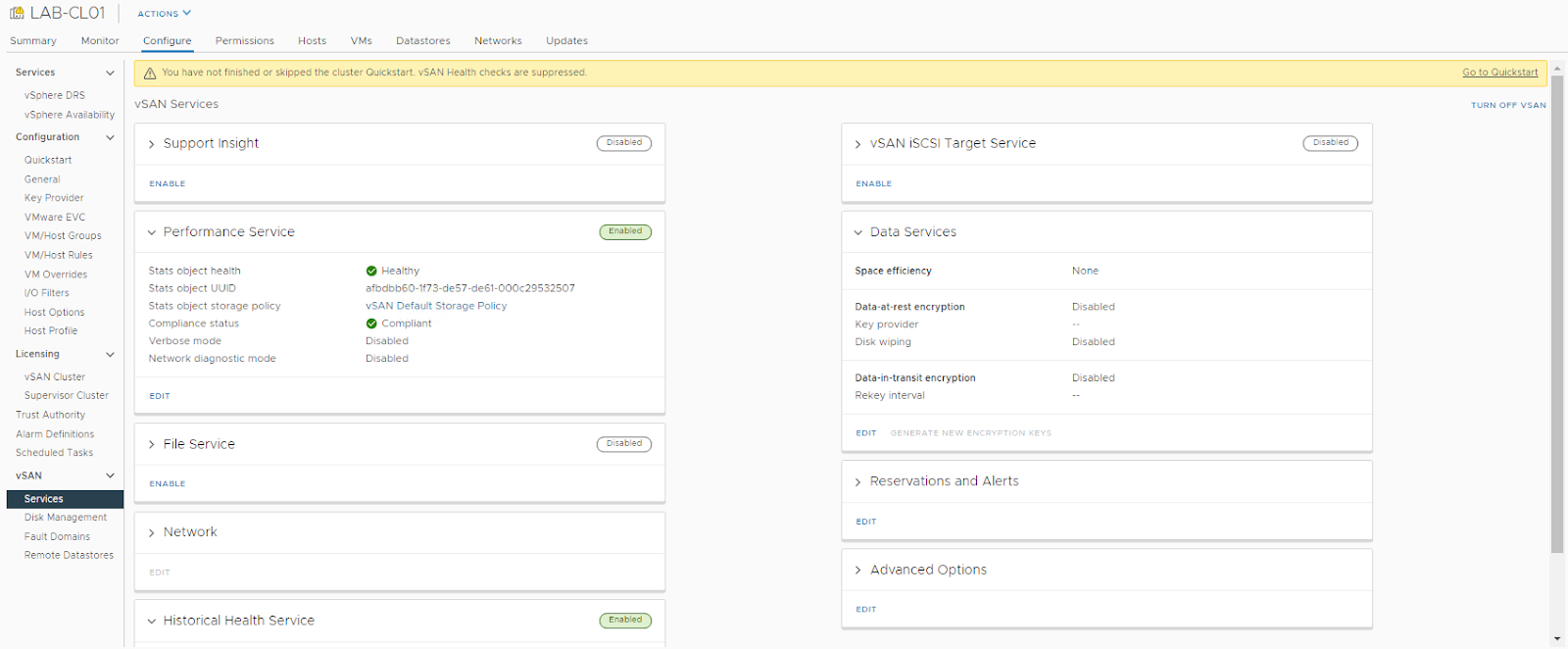Edit Reservations and Alerts
The image size is (1568, 649).
866,522
